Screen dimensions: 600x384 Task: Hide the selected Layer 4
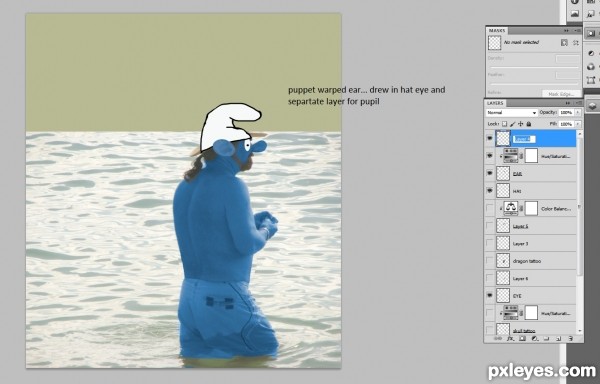490,138
